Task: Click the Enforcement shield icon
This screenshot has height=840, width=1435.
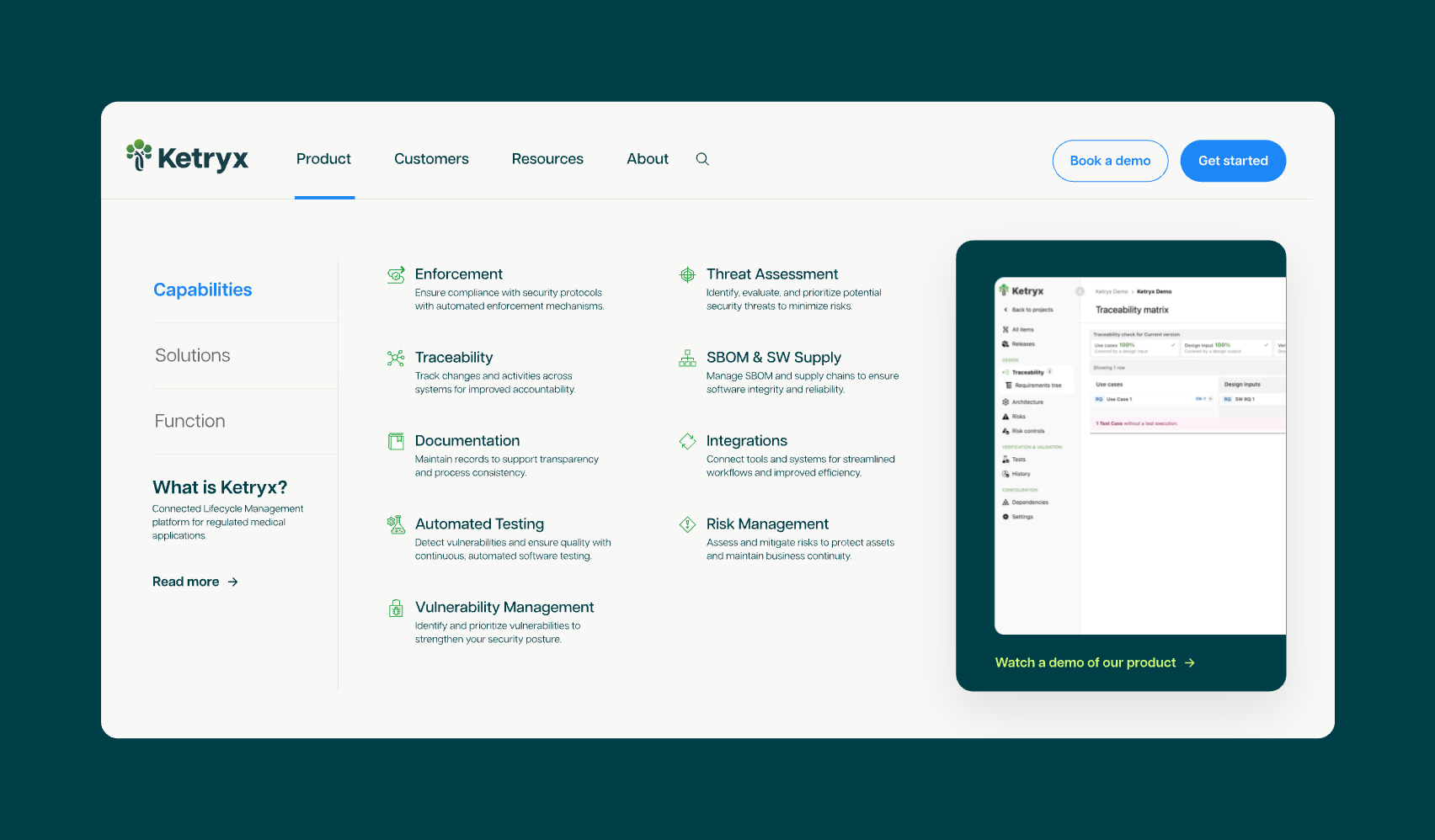Action: (x=396, y=275)
